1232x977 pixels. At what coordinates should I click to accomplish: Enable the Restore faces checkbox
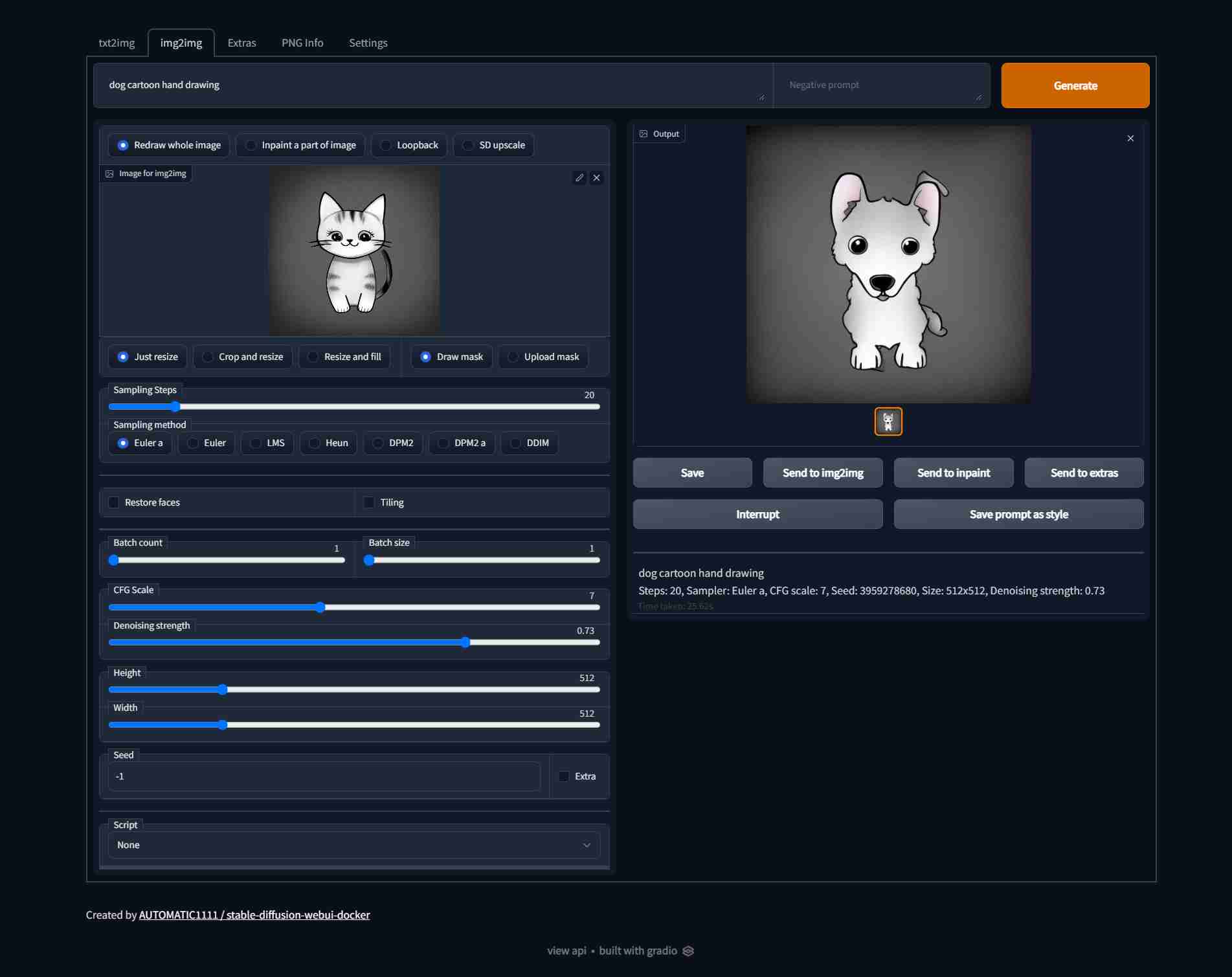(x=115, y=502)
